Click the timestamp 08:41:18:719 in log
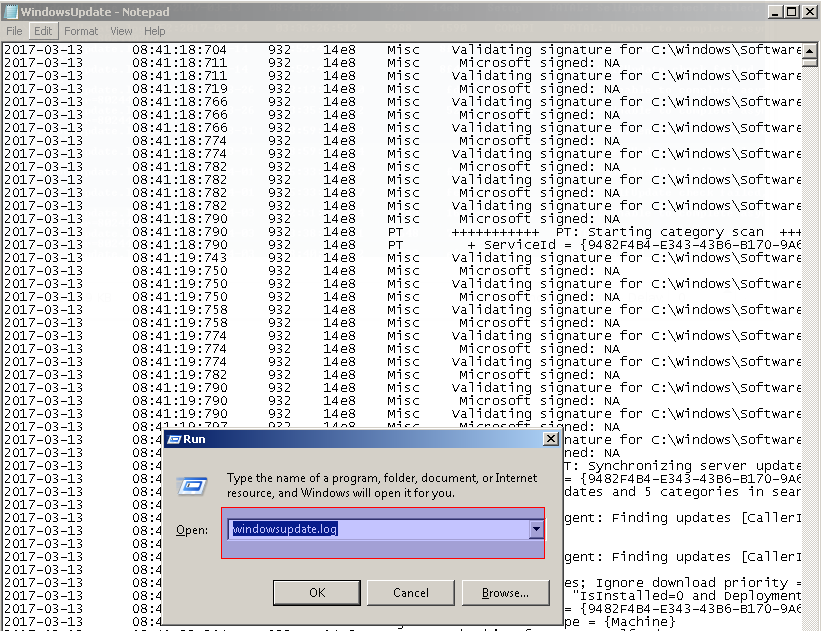Screen dimensions: 821x631 tap(179, 88)
